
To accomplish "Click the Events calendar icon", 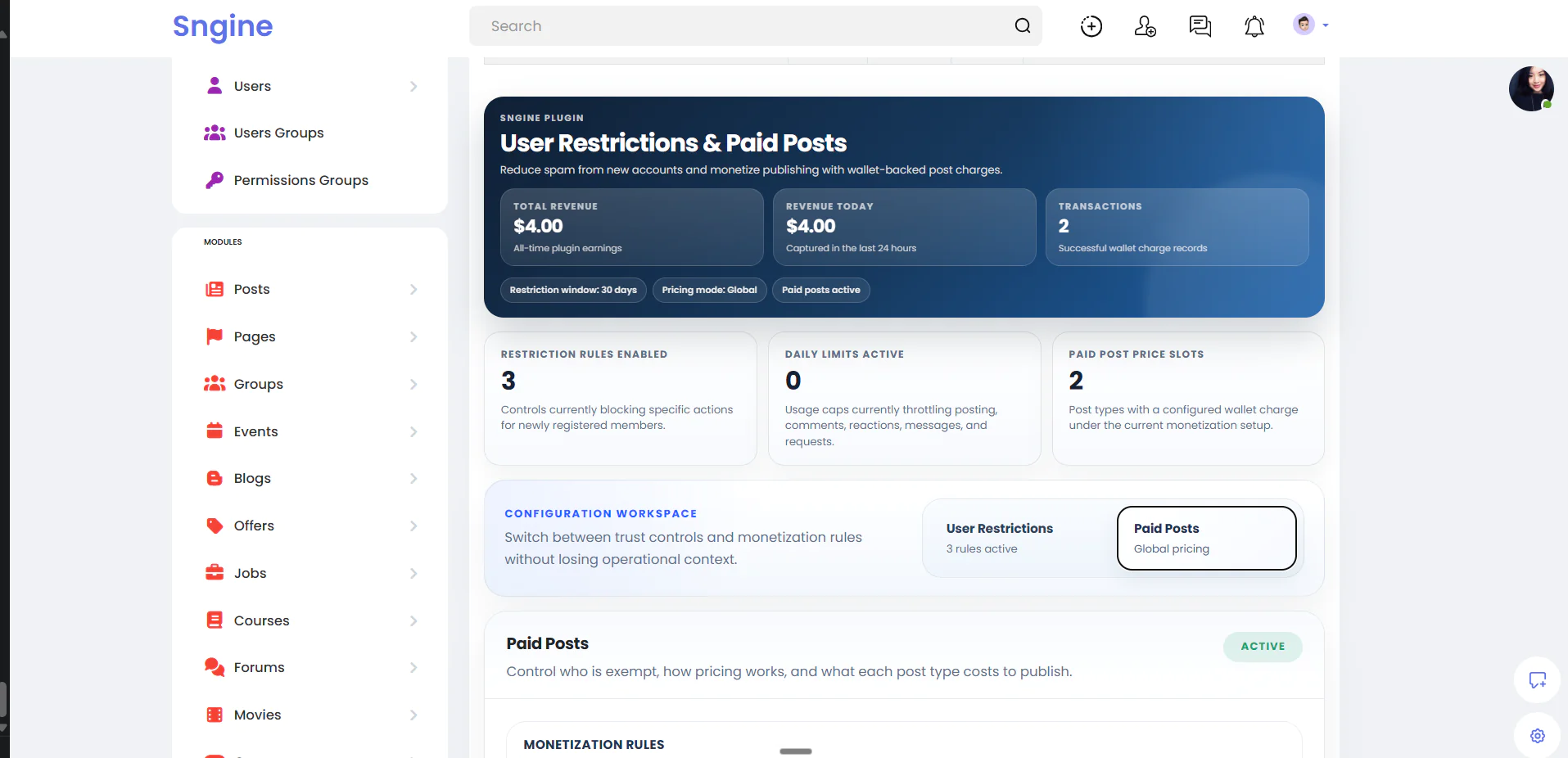I will point(215,431).
